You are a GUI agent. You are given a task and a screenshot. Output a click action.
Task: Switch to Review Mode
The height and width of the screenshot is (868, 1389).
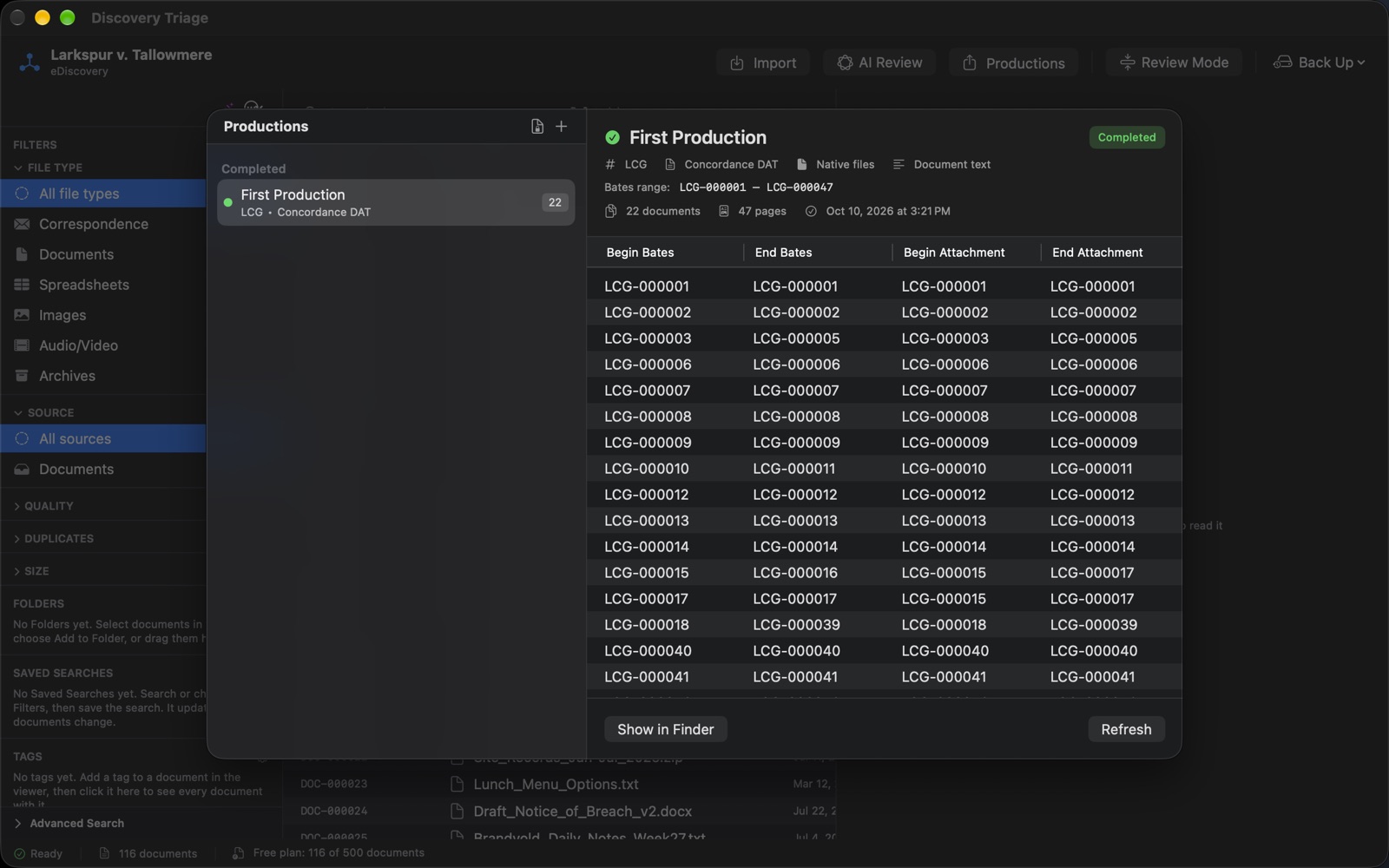pos(1174,62)
